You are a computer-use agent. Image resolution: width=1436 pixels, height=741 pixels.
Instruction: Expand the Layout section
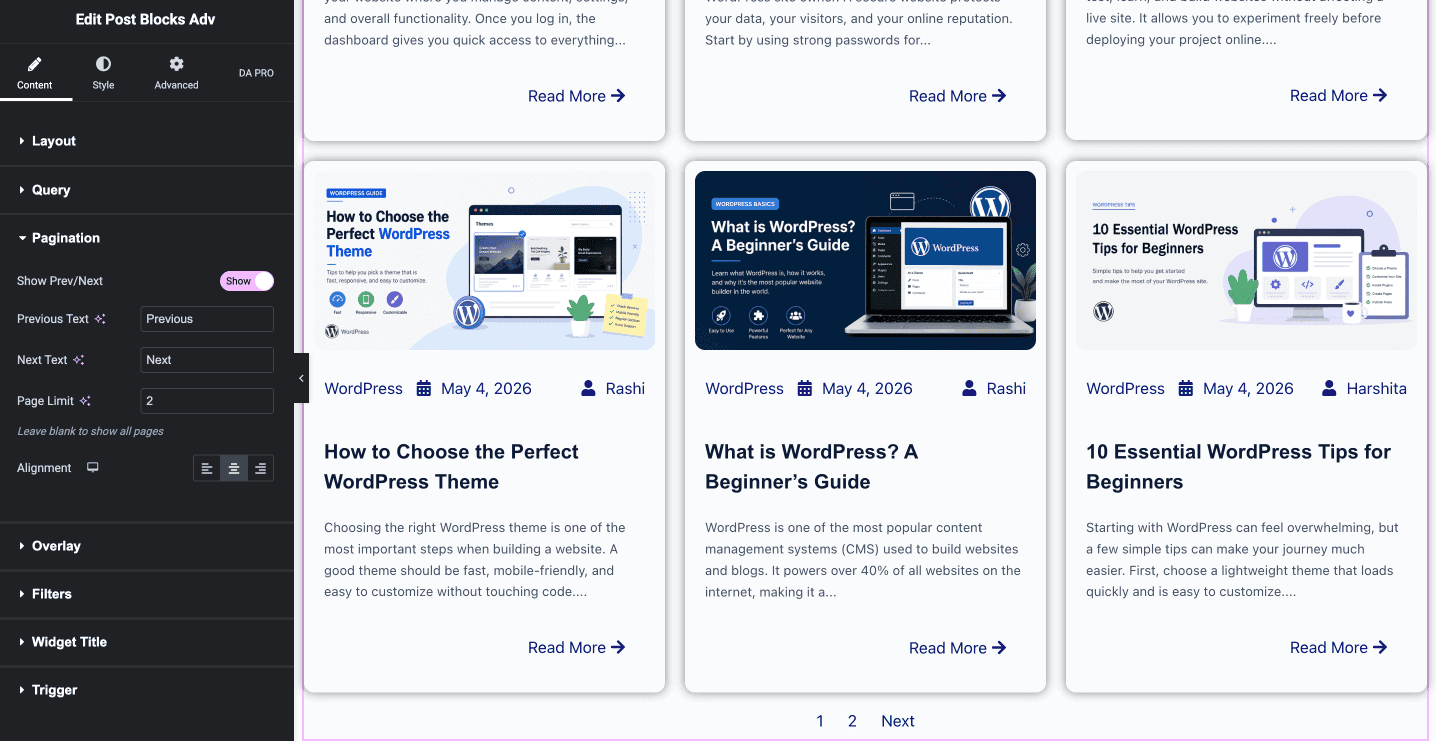click(x=147, y=141)
